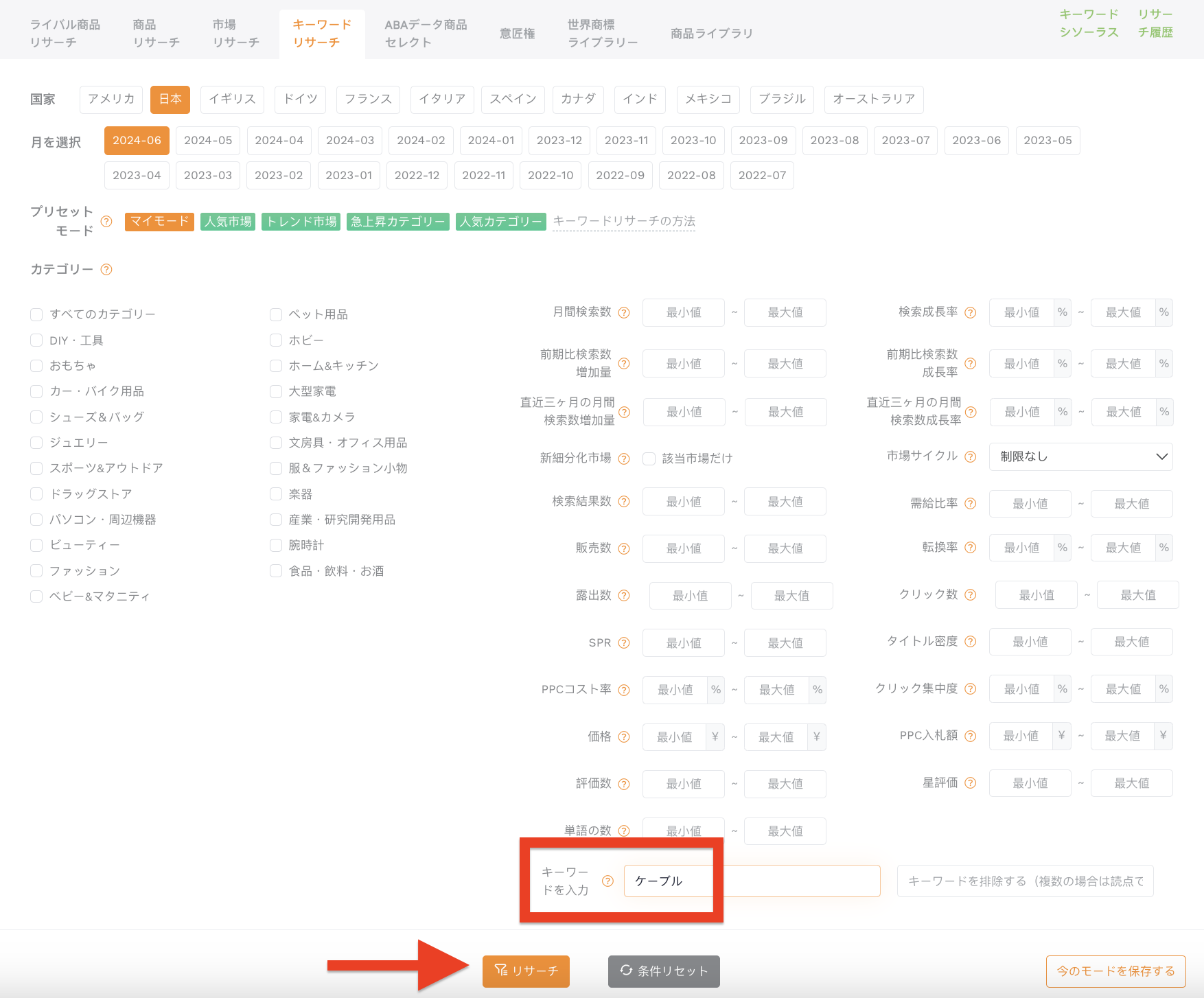This screenshot has width=1204, height=998.
Task: Open the 市場サイクル 制限なし dropdown
Action: [1080, 456]
